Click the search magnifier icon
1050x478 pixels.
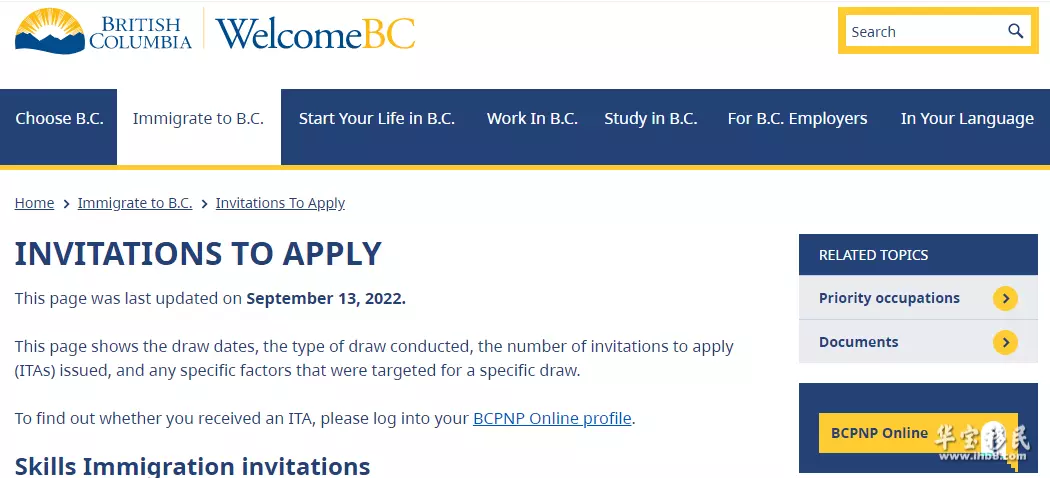pos(1015,31)
